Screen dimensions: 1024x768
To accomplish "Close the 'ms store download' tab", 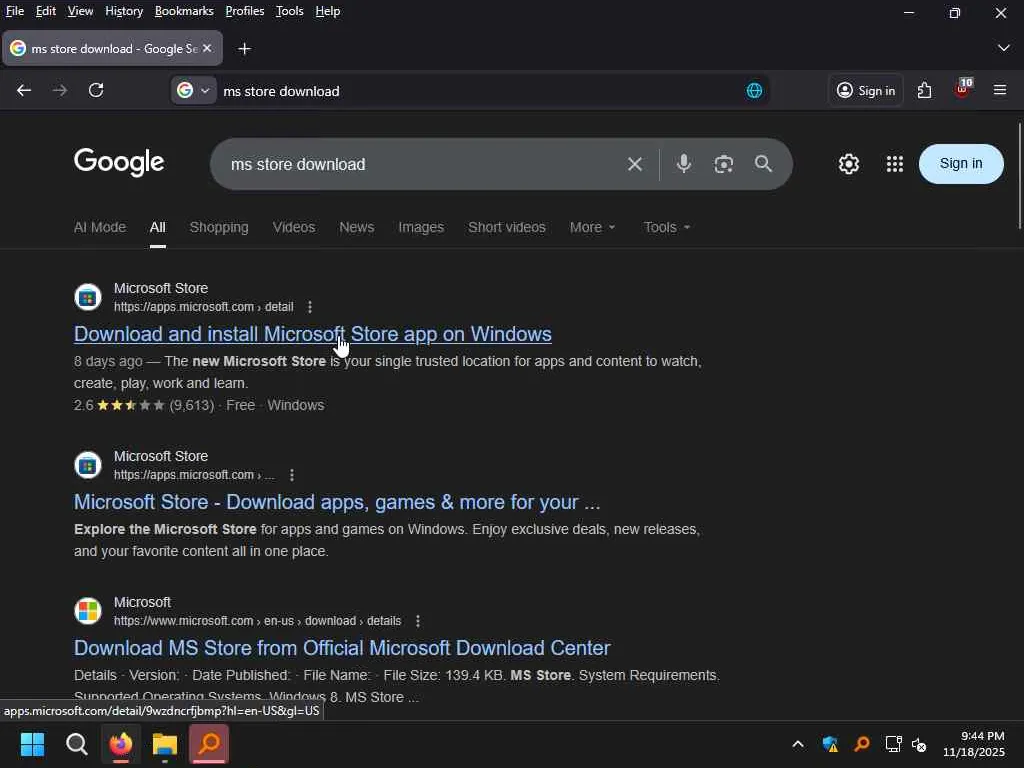I will [x=207, y=48].
